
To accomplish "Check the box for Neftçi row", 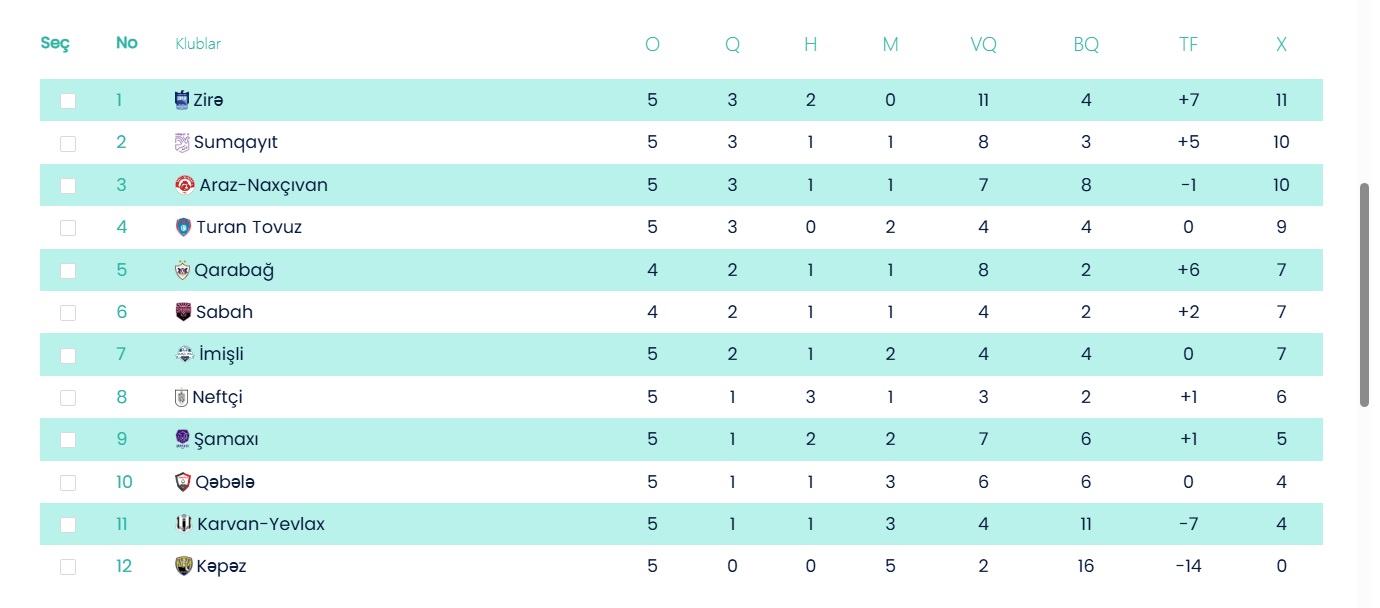I will (68, 397).
